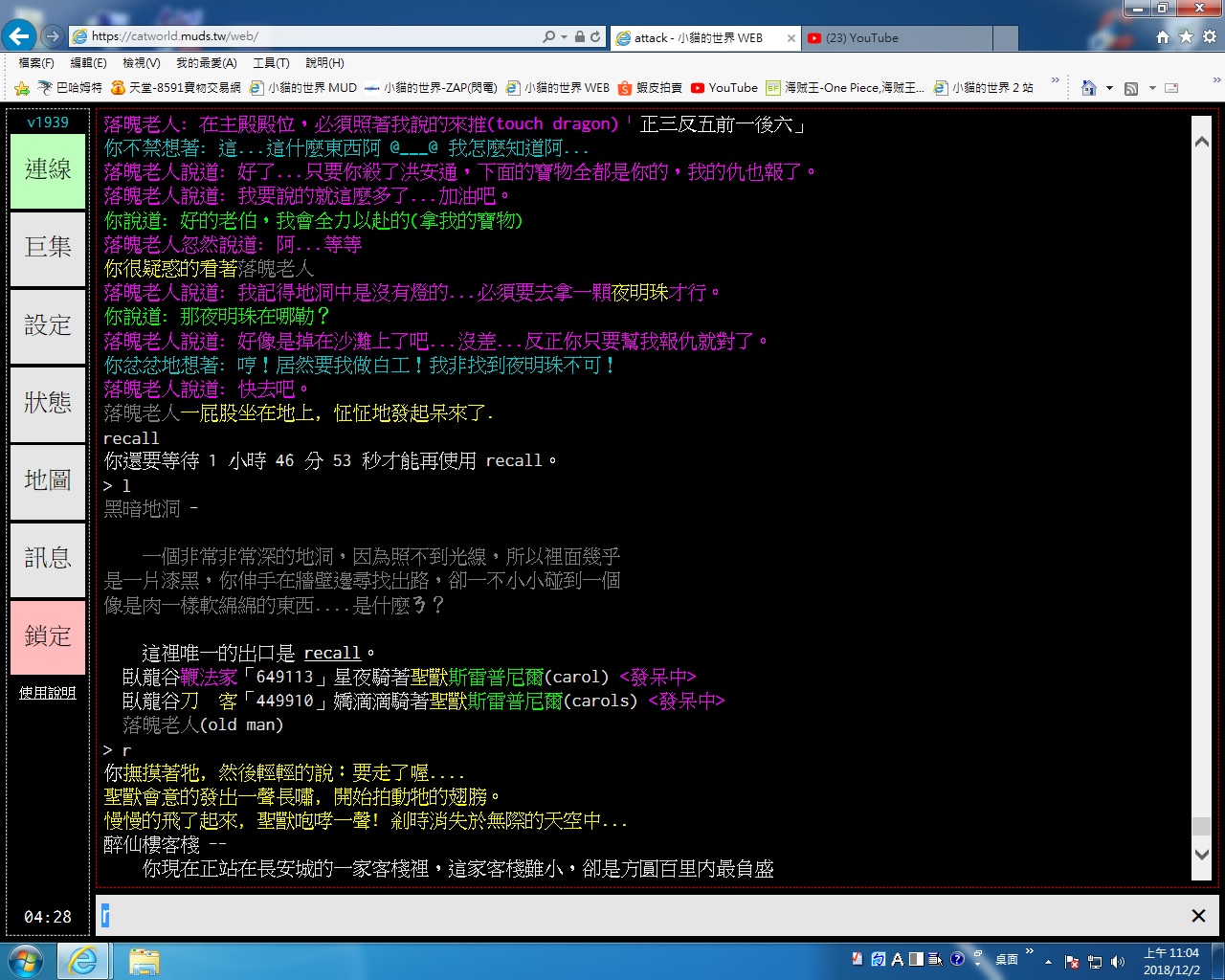Expand the command bar overflow chevron

pos(1216,80)
